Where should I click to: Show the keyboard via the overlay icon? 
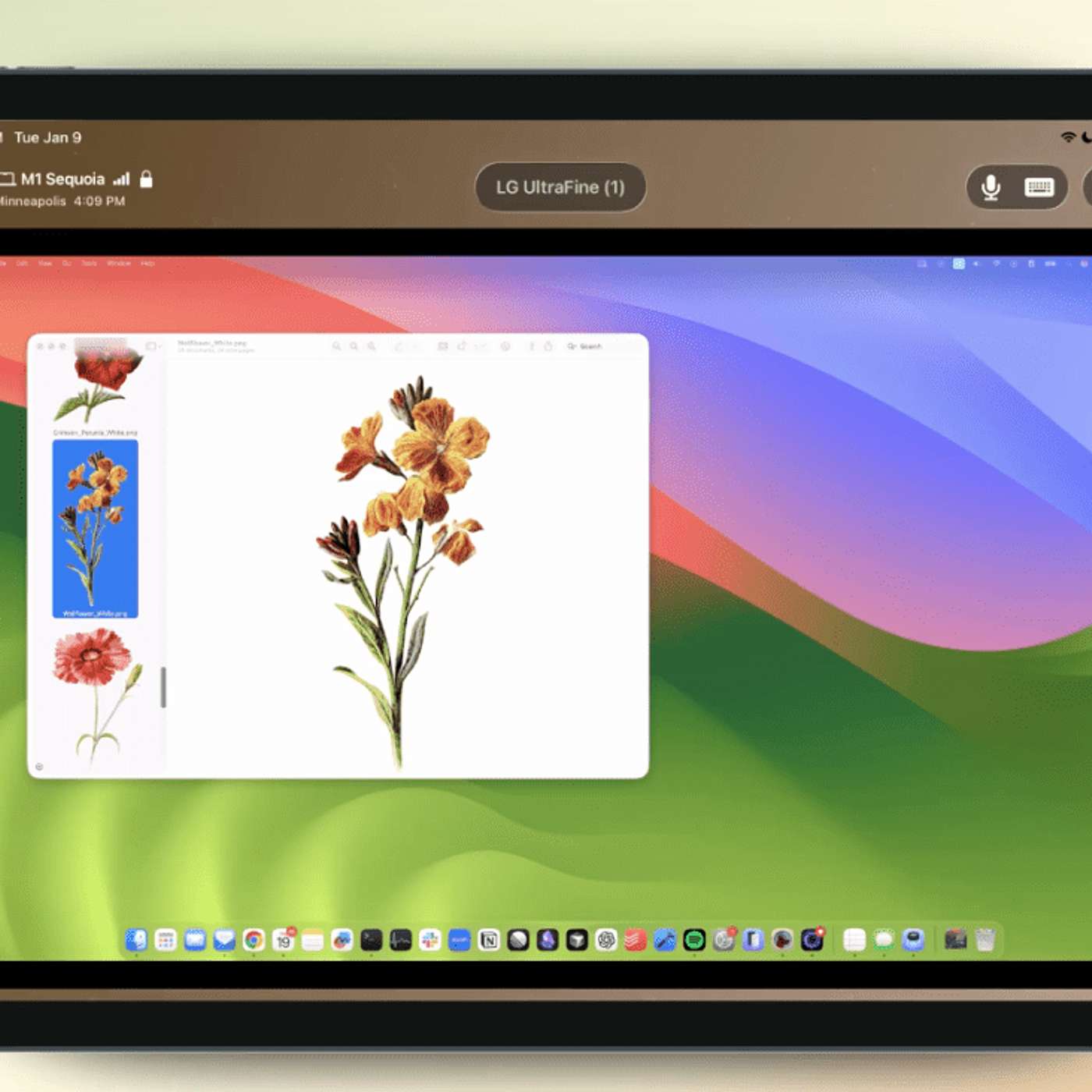pos(1039,187)
